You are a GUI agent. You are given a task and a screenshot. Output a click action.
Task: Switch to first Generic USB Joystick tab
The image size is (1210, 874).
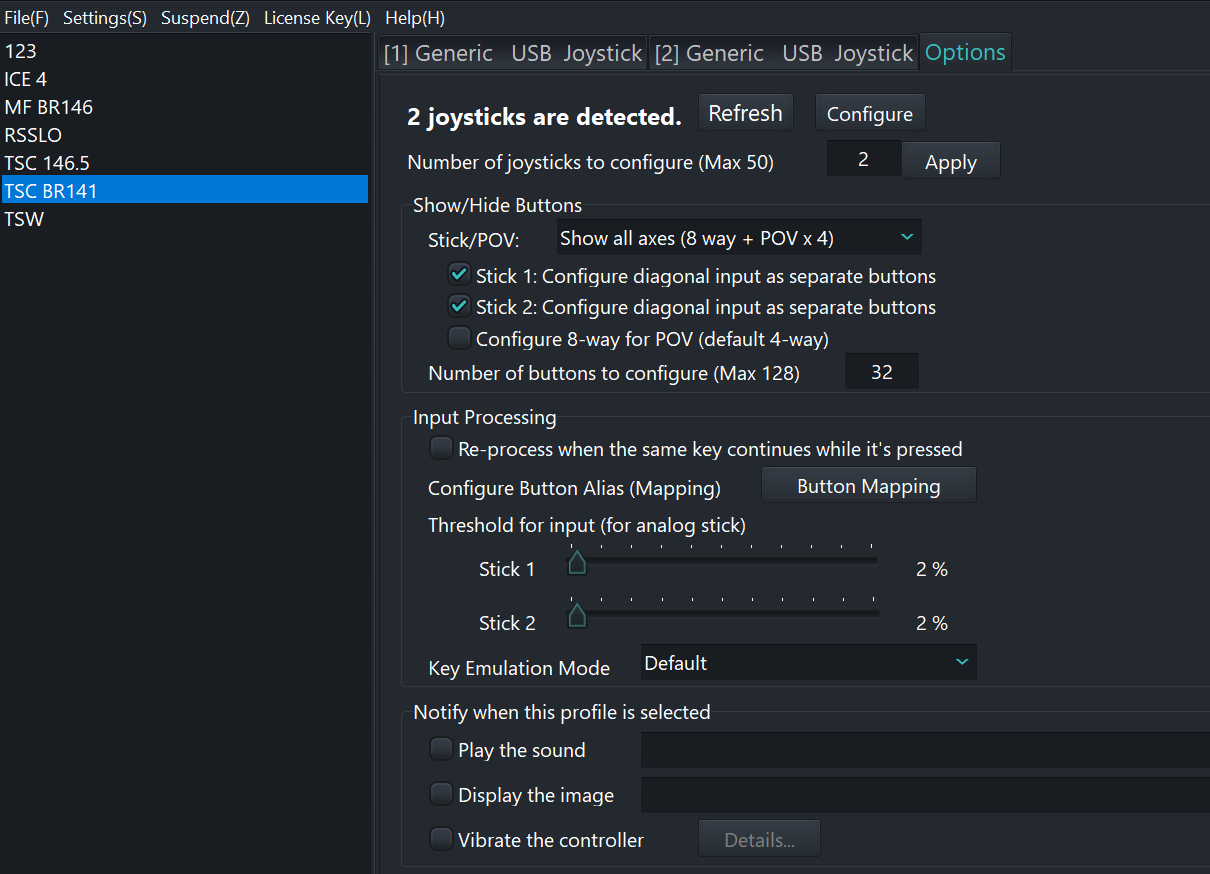(x=513, y=53)
